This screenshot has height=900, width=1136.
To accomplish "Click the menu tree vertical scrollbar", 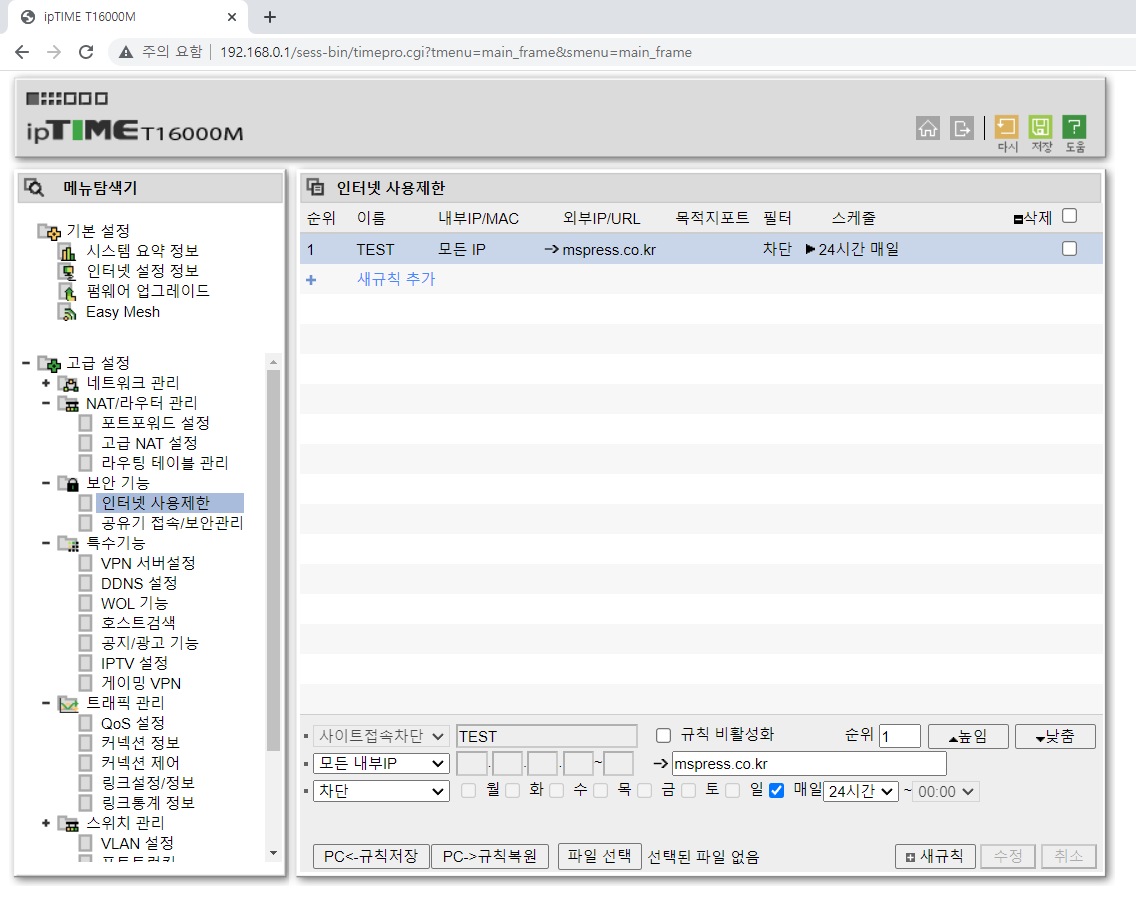I will click(x=273, y=560).
